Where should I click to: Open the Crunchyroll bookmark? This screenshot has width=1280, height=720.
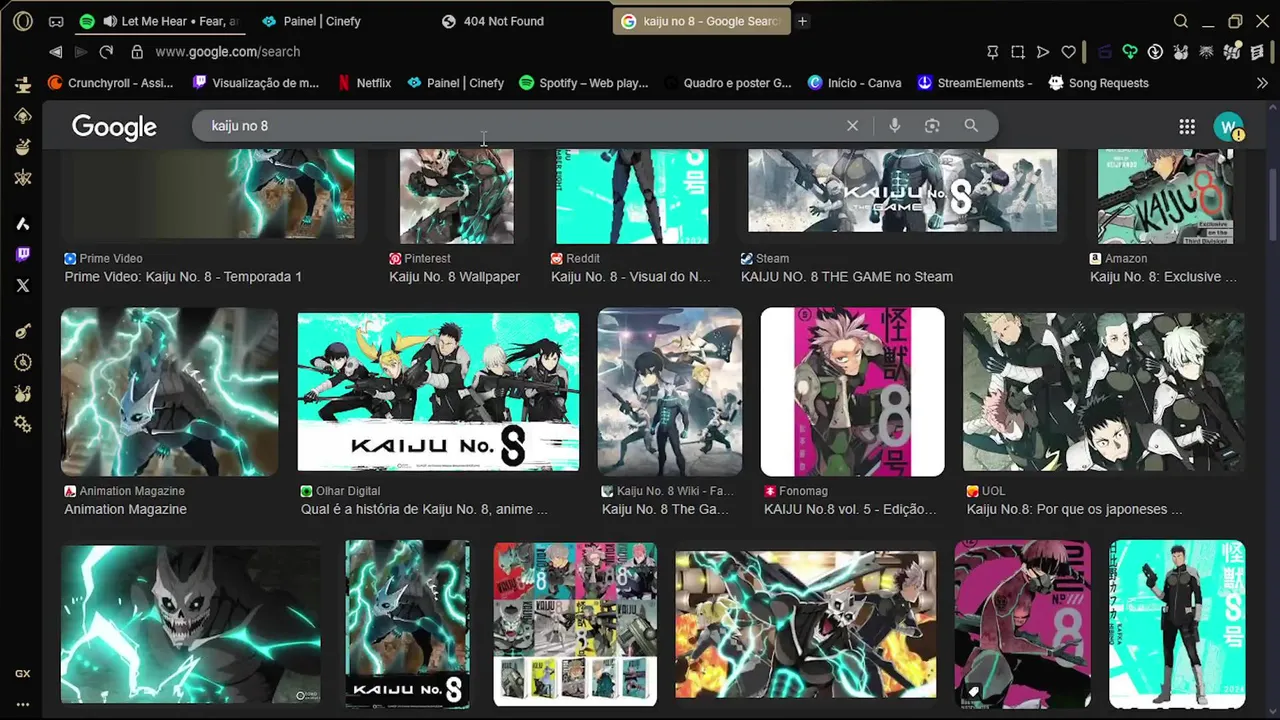(111, 83)
